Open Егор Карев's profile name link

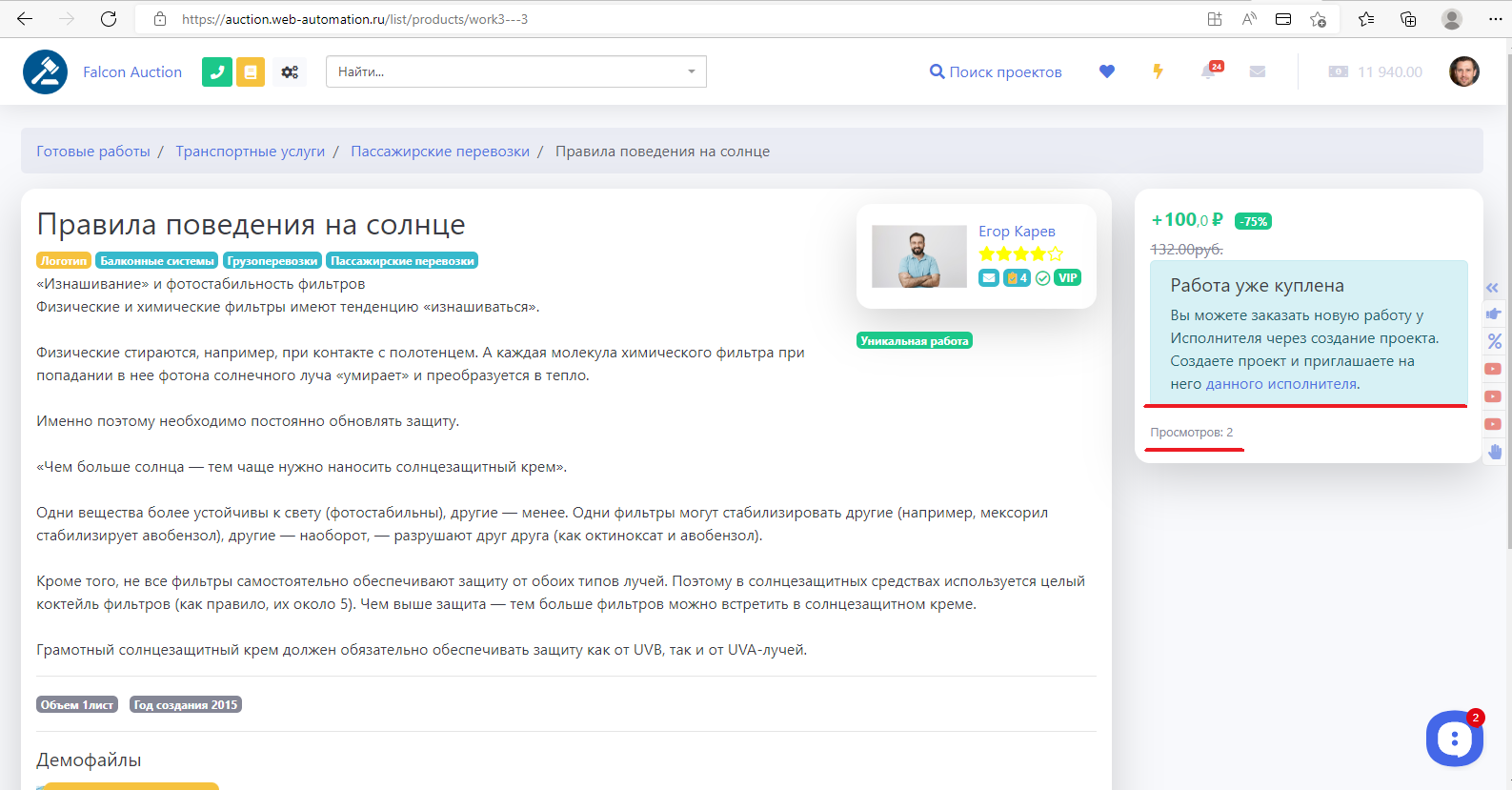click(x=1017, y=232)
